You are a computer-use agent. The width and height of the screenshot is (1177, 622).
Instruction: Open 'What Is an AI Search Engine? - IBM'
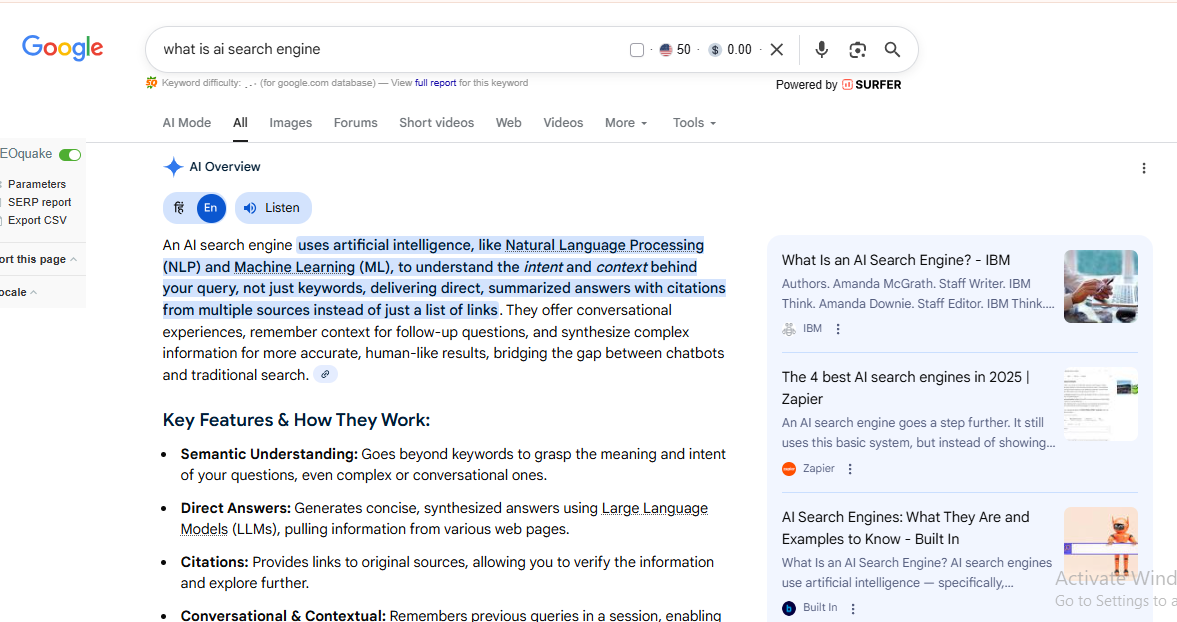tap(896, 260)
